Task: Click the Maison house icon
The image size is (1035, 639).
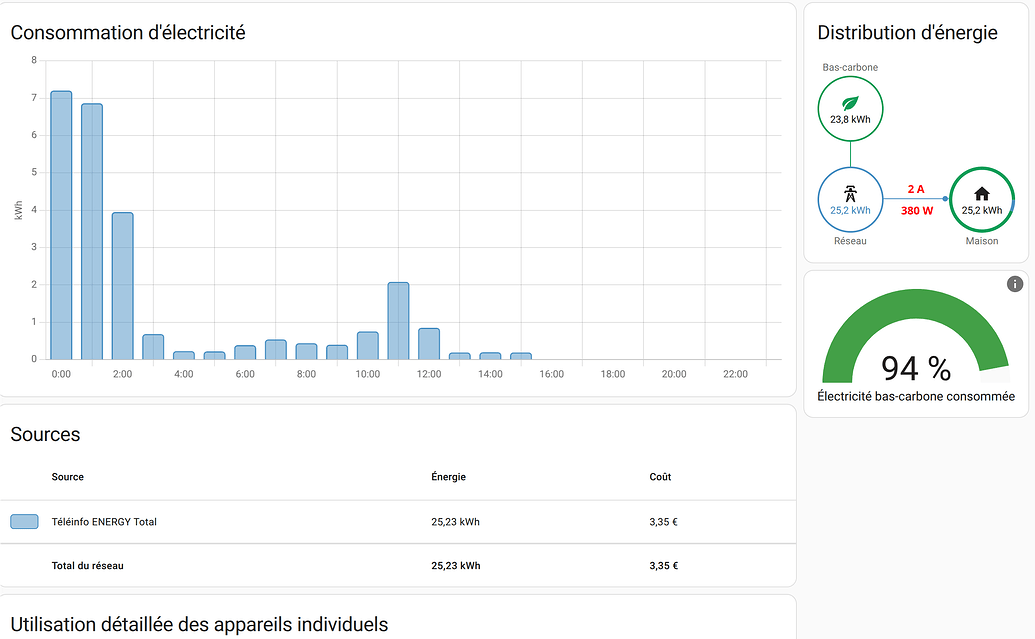Action: 981,193
